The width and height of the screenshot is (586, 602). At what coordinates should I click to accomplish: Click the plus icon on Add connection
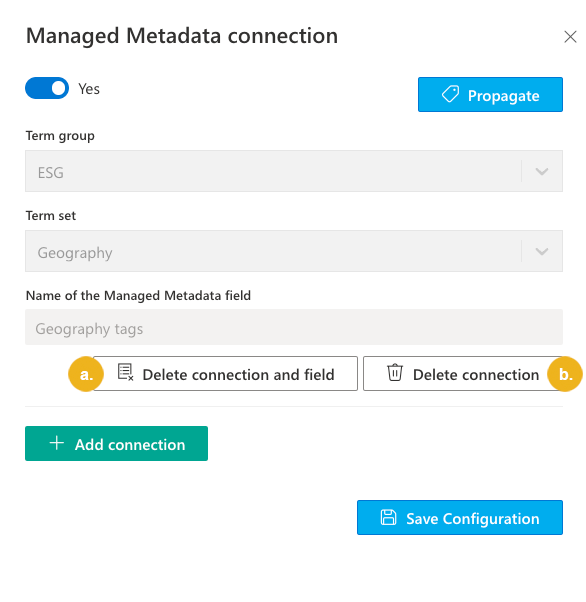[56, 443]
